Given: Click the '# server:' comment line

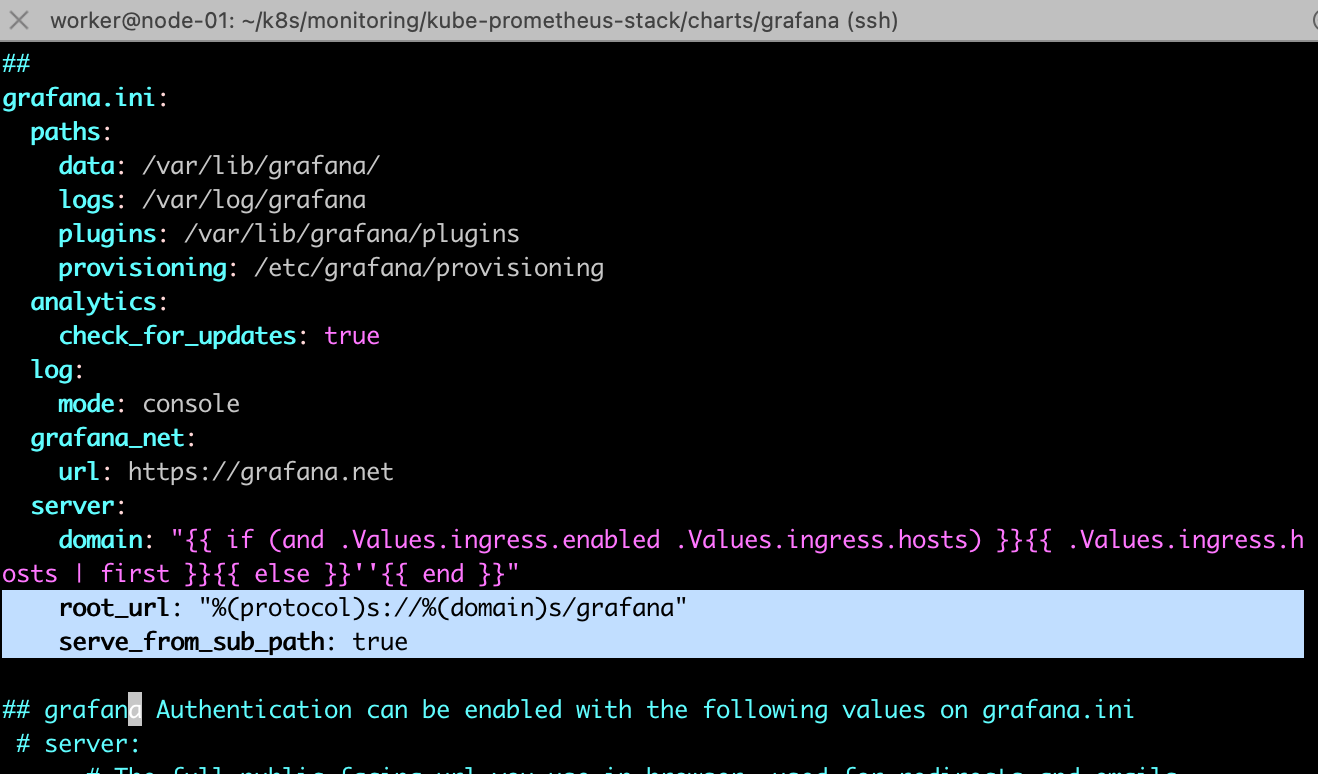Looking at the screenshot, I should (79, 744).
